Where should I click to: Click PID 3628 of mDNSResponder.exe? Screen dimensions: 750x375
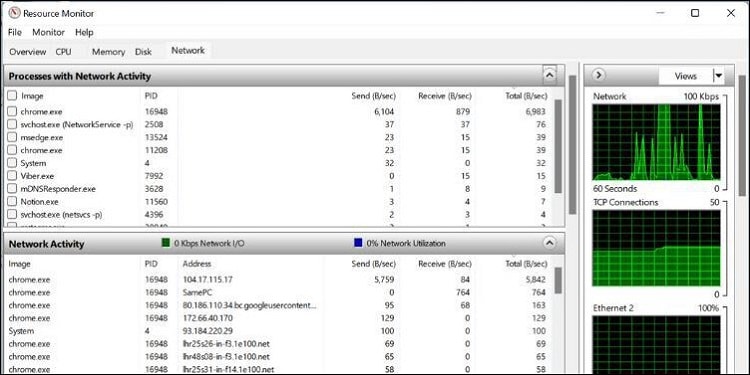coord(154,189)
